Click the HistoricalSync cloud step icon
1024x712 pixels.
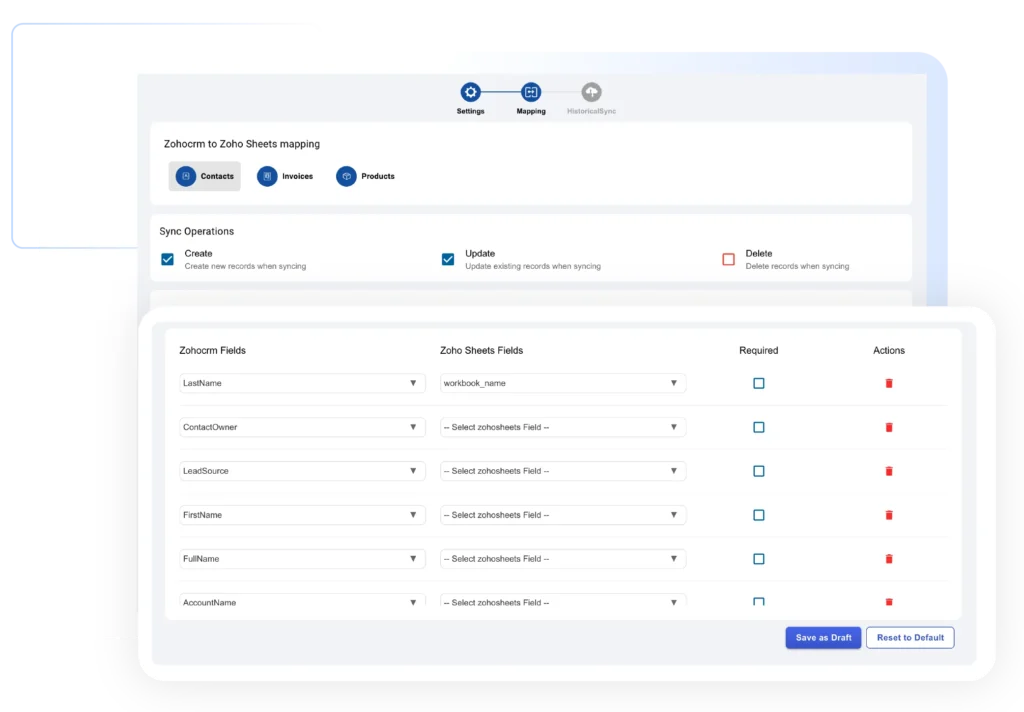[x=591, y=92]
